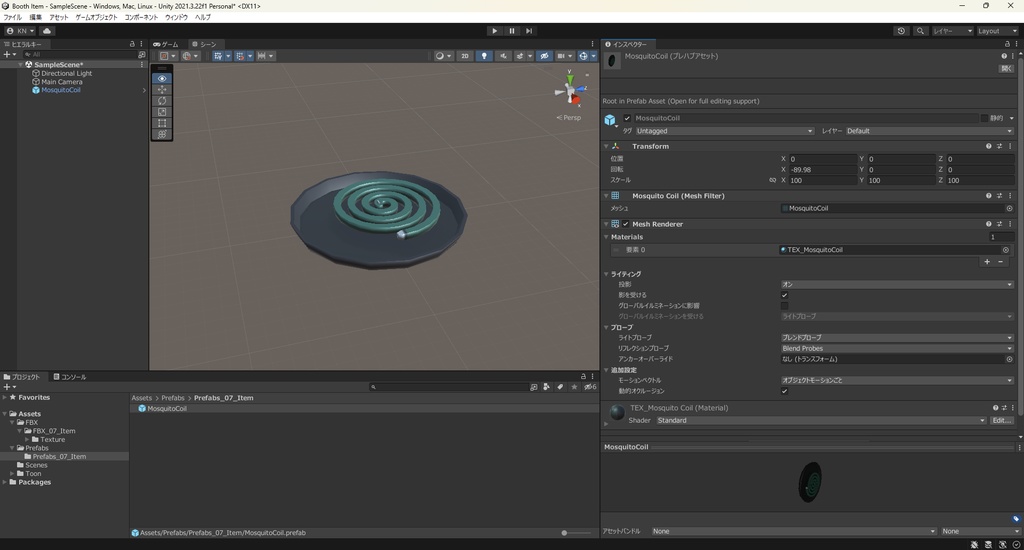Viewport: 1024px width, 550px height.
Task: Toggle scene lighting with the lightbulb icon
Action: [x=485, y=56]
